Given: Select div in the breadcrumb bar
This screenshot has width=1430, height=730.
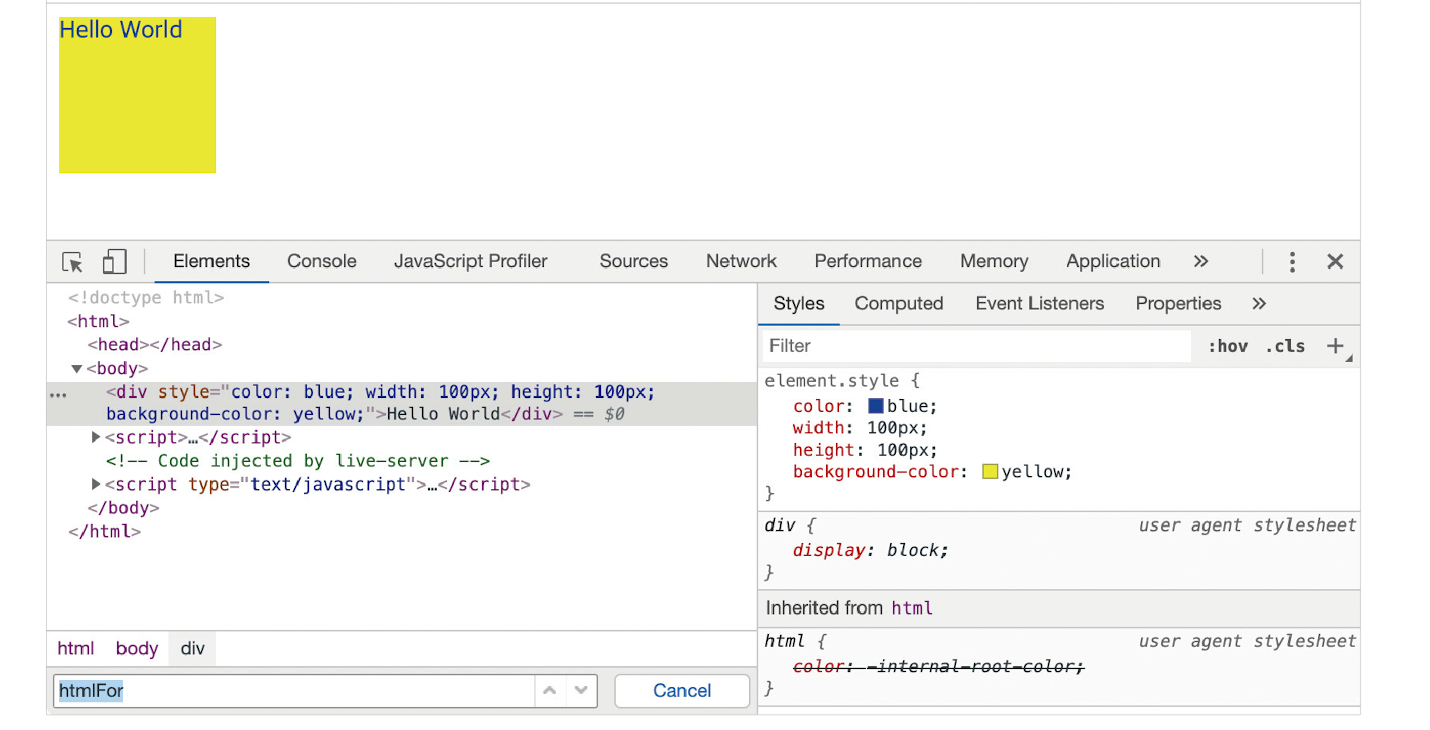Looking at the screenshot, I should tap(193, 649).
